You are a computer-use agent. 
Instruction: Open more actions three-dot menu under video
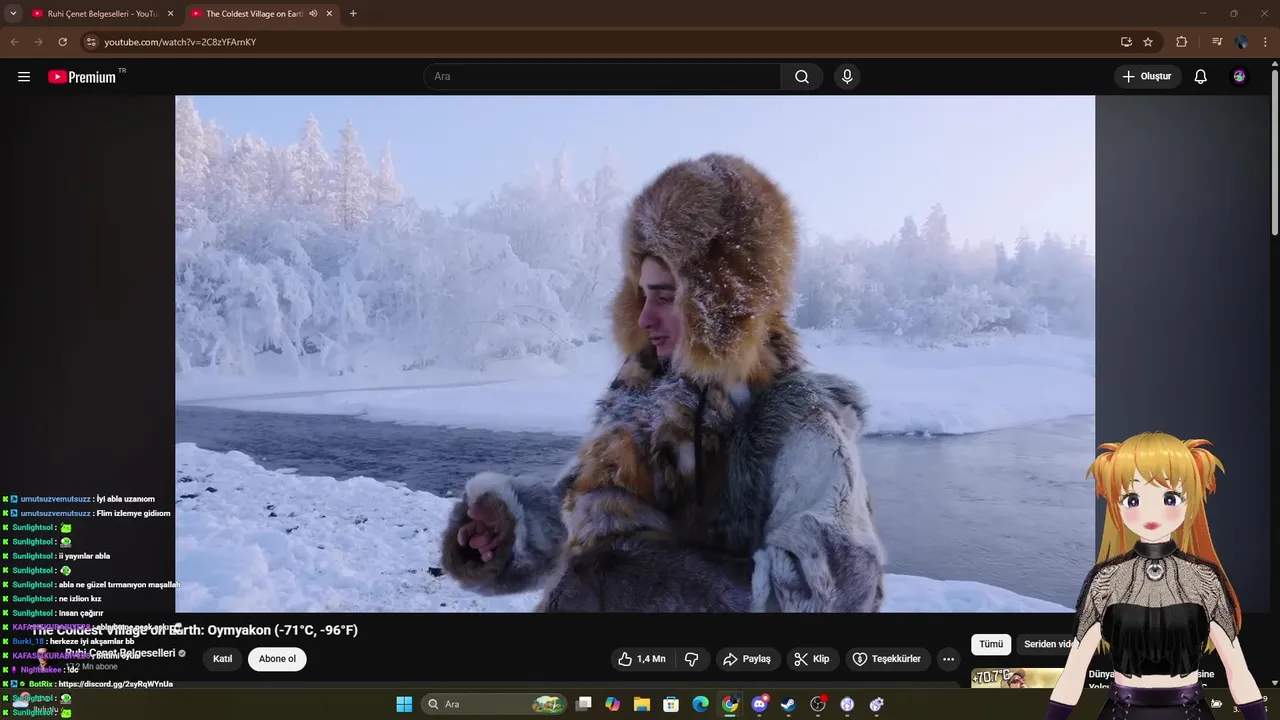coord(948,659)
